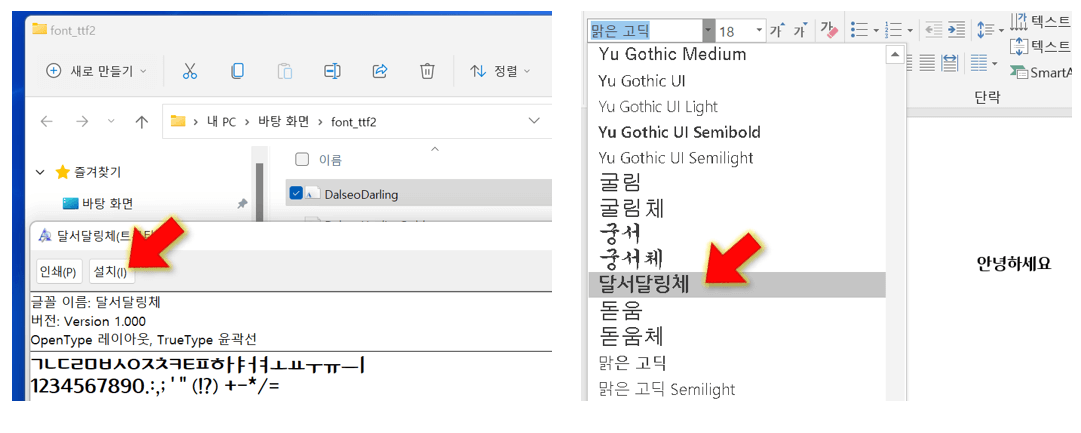1081x433 pixels.
Task: Select the DalseoDarling font file
Action: (419, 194)
